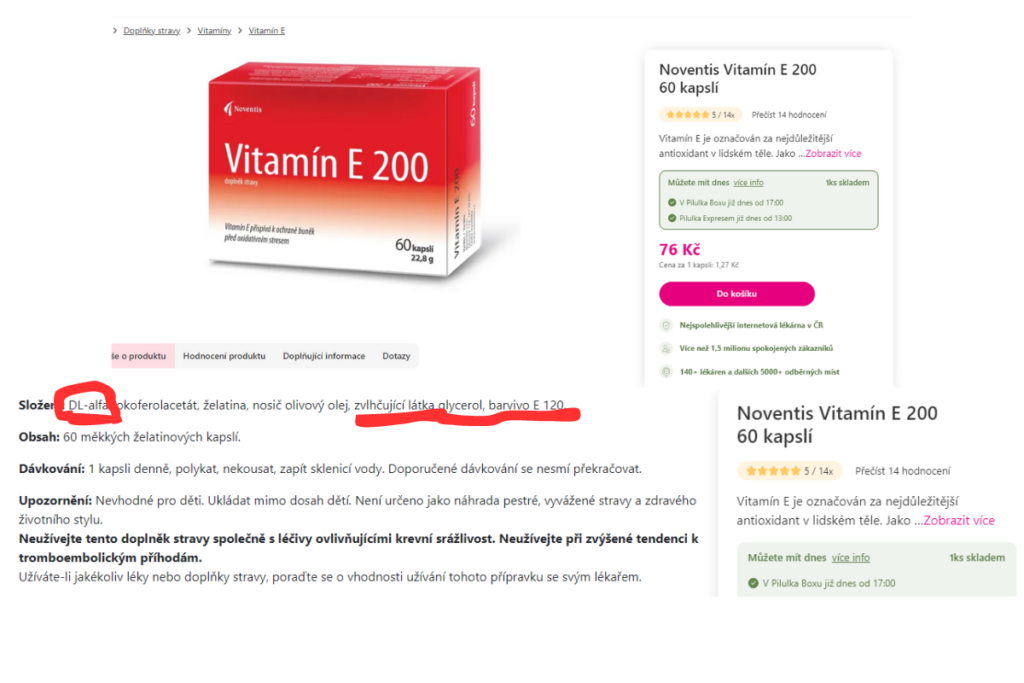The width and height of the screenshot is (1024, 683).
Task: Open the Dotazy tab
Action: click(x=396, y=356)
